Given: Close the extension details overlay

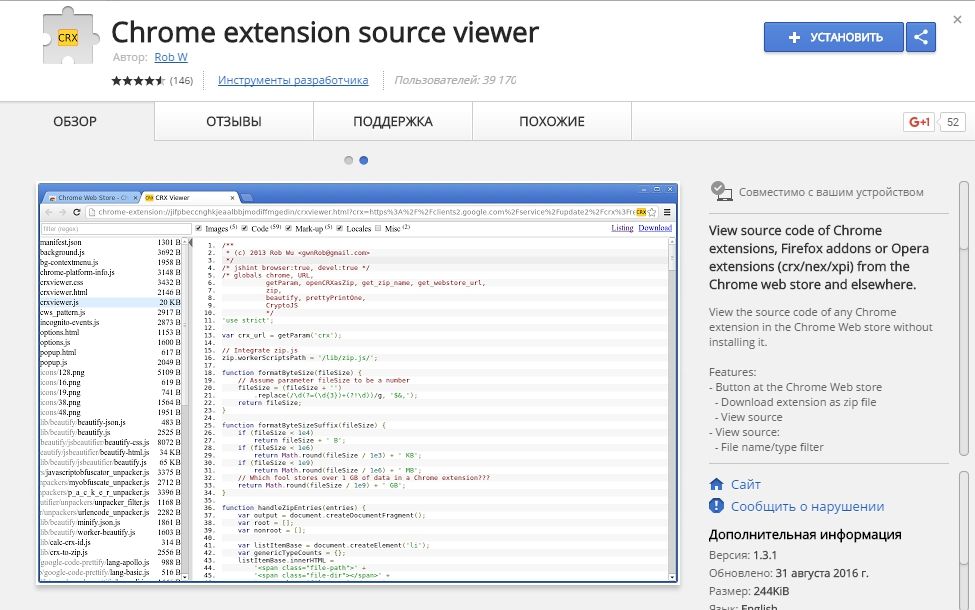Looking at the screenshot, I should tap(958, 20).
